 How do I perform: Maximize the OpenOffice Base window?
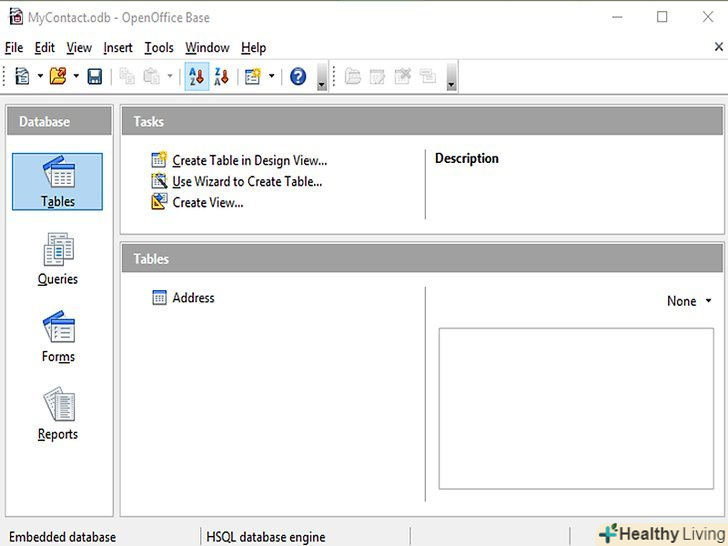(662, 17)
